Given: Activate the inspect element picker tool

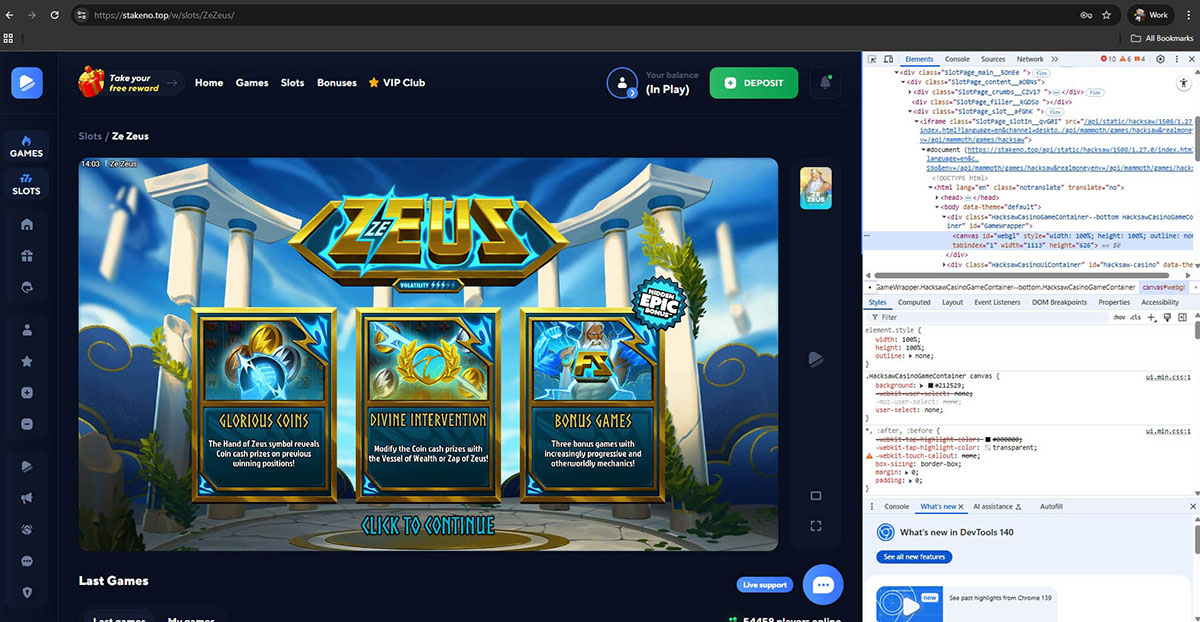Looking at the screenshot, I should pyautogui.click(x=872, y=59).
